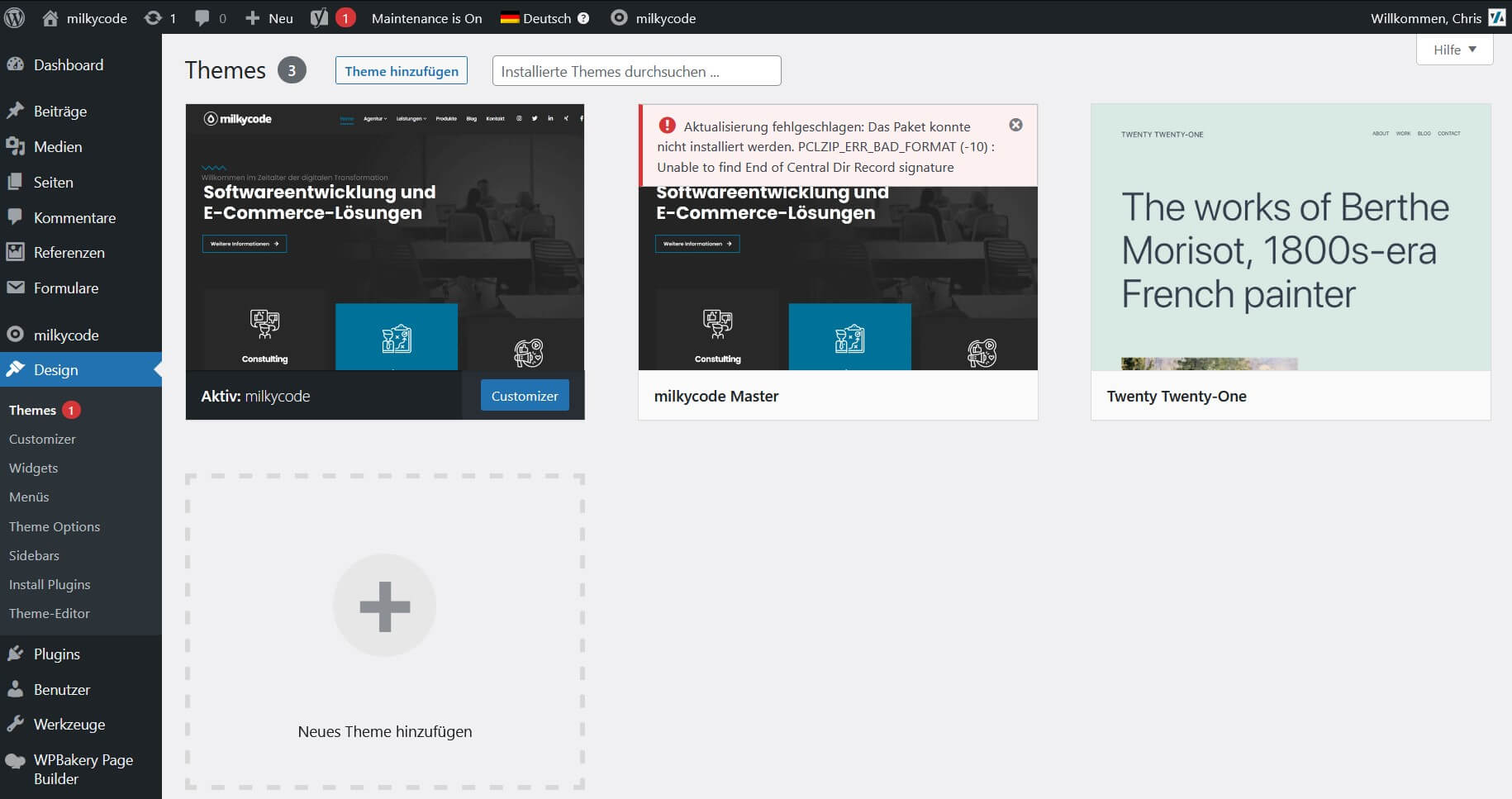Open the milkycode site home icon

point(50,18)
